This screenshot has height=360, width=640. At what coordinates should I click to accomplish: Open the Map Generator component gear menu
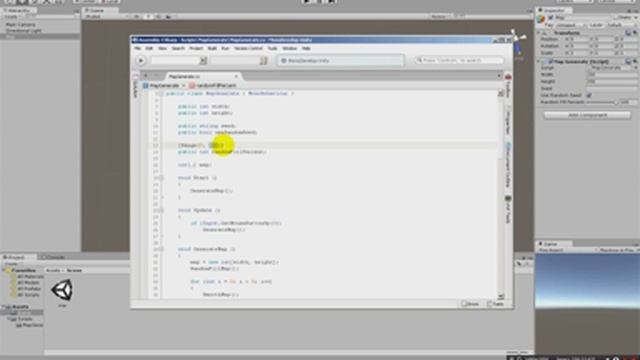(x=635, y=62)
